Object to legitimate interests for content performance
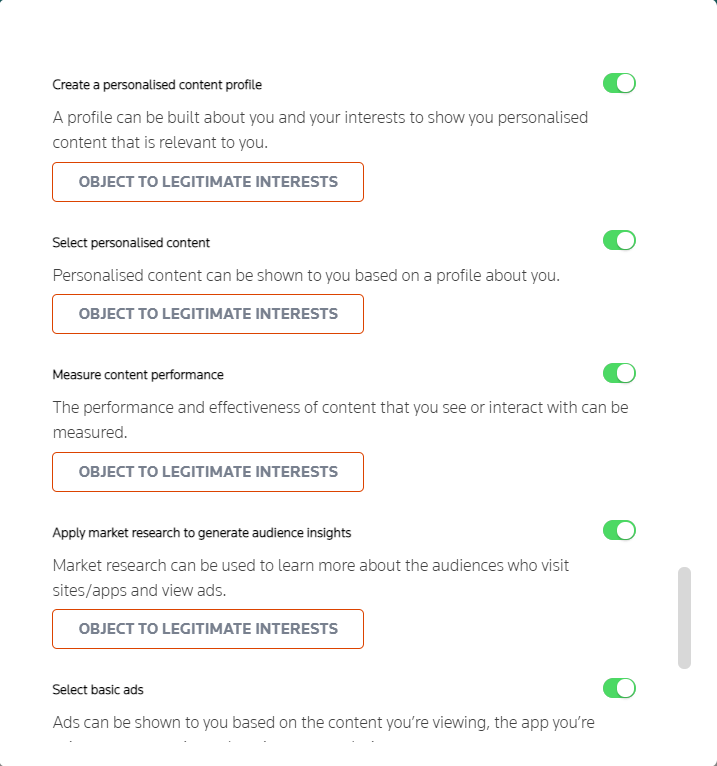Image resolution: width=717 pixels, height=766 pixels. tap(208, 472)
